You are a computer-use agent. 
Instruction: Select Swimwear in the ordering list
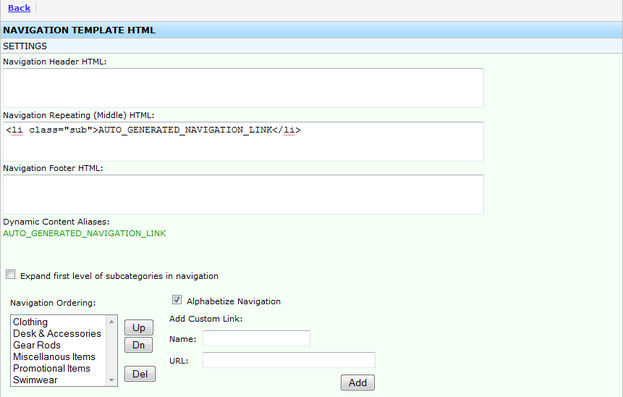tap(35, 380)
